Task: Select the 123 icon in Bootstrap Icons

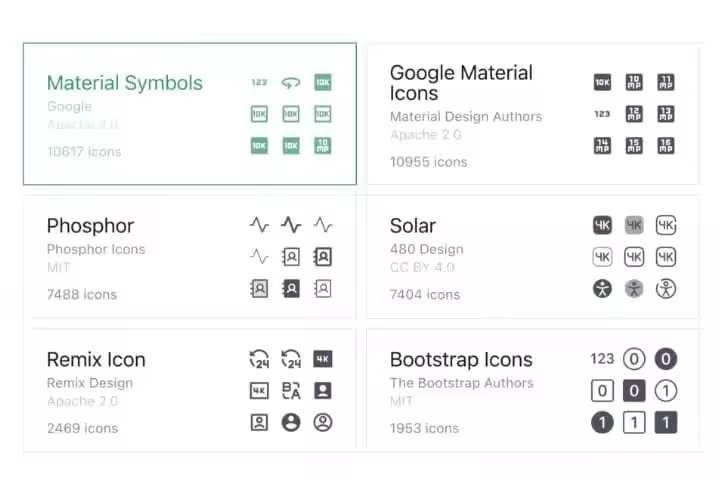Action: click(x=602, y=359)
